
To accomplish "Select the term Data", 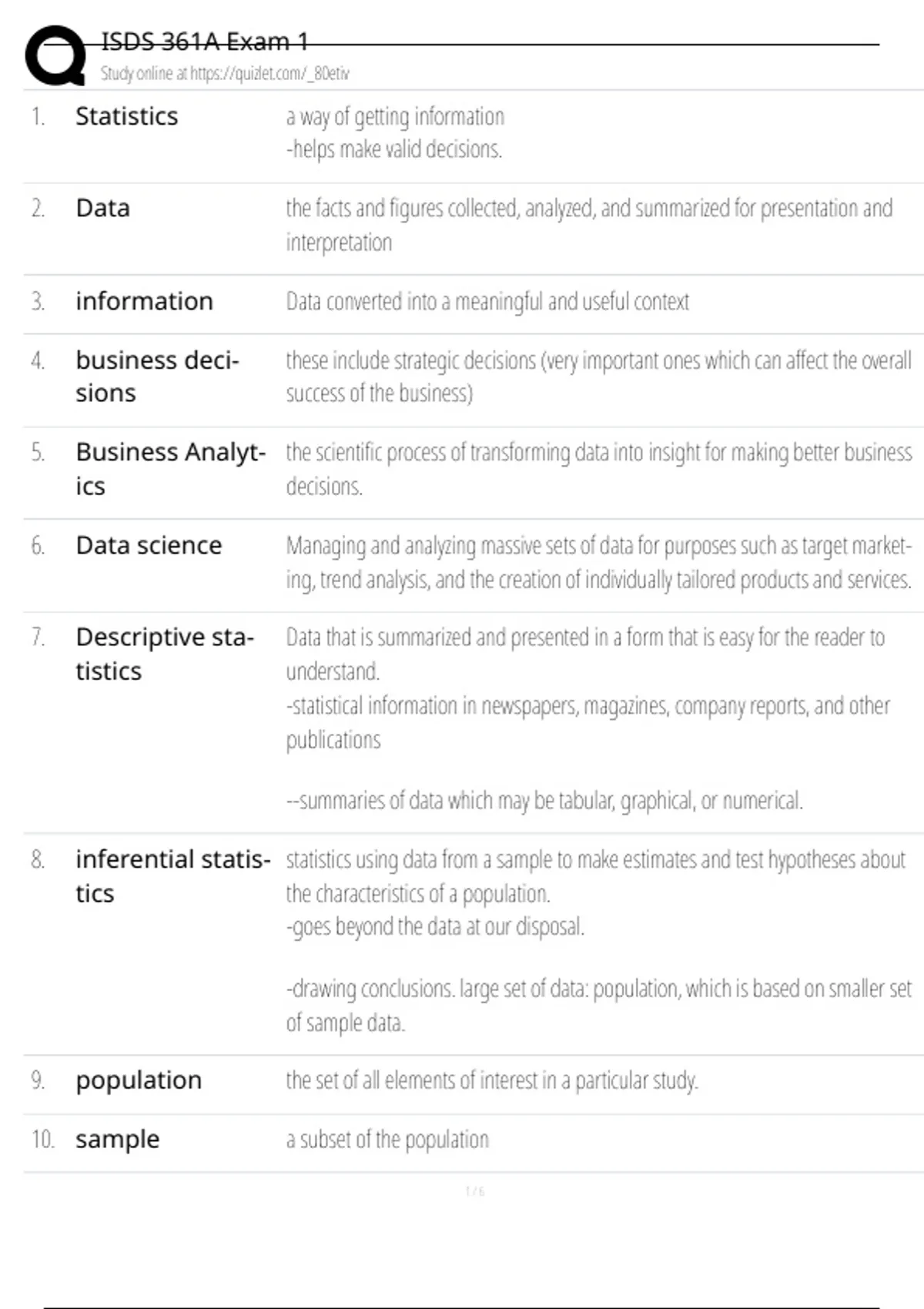I will [102, 208].
